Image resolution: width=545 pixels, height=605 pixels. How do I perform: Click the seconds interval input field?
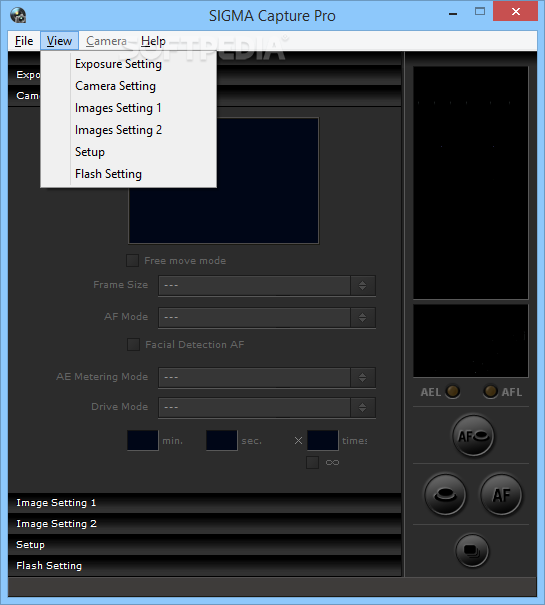click(222, 440)
